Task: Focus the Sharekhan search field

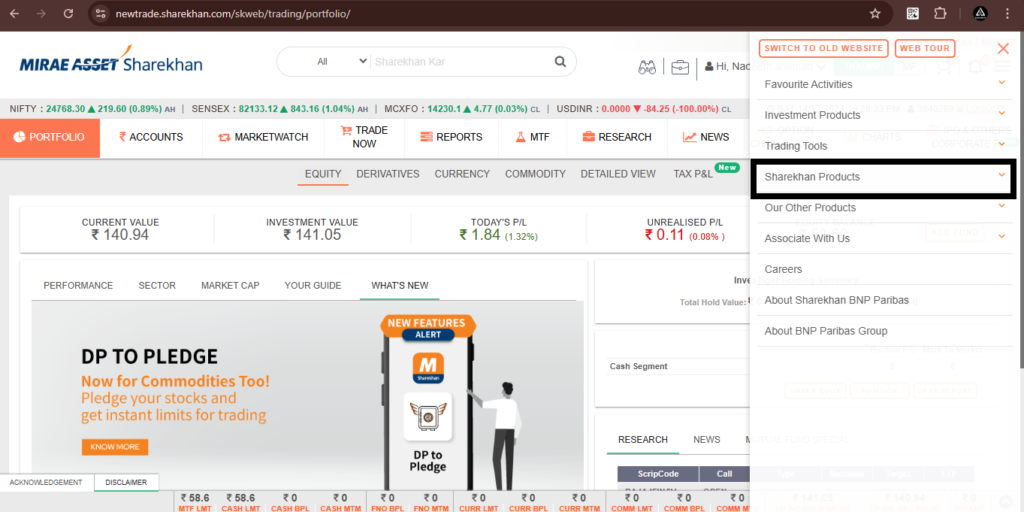Action: pyautogui.click(x=461, y=61)
